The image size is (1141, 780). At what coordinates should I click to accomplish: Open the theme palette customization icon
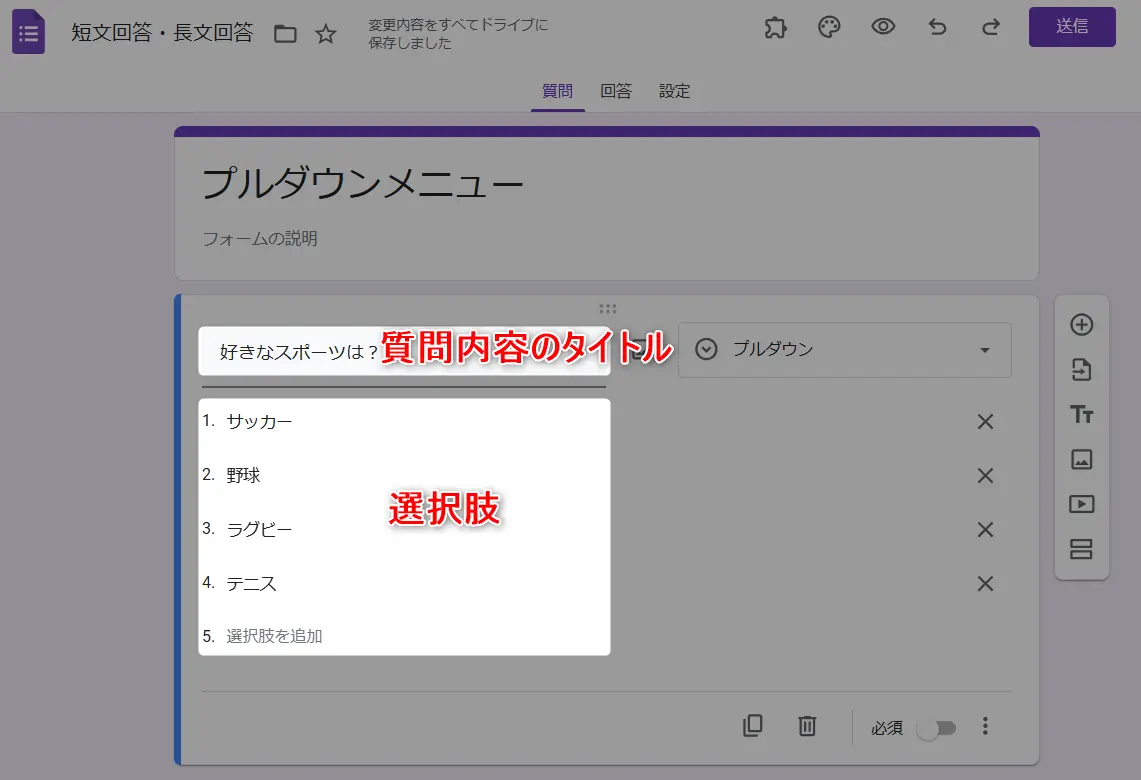(829, 28)
